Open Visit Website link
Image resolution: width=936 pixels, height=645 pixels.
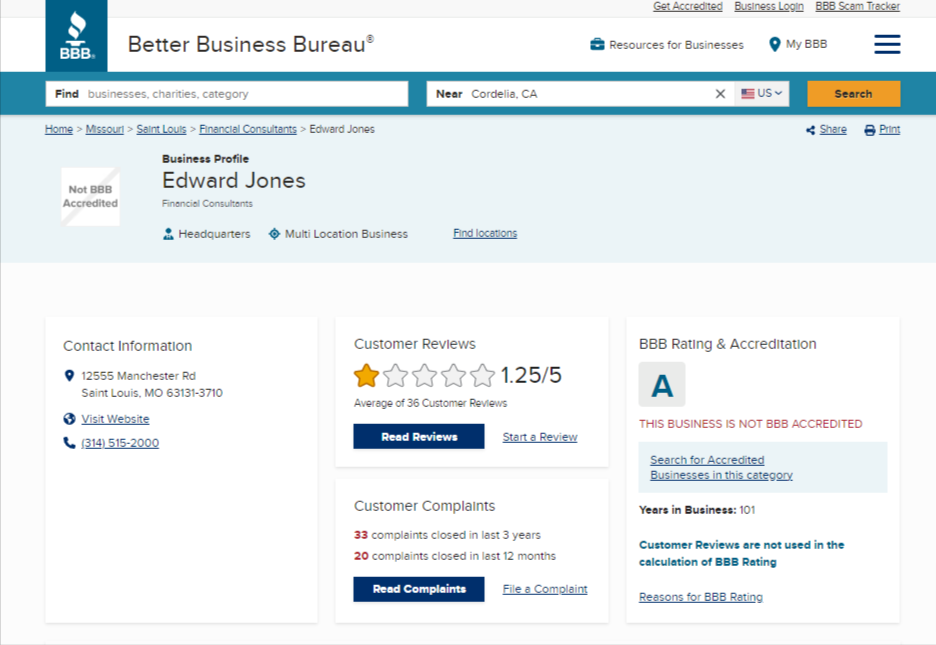pos(115,419)
